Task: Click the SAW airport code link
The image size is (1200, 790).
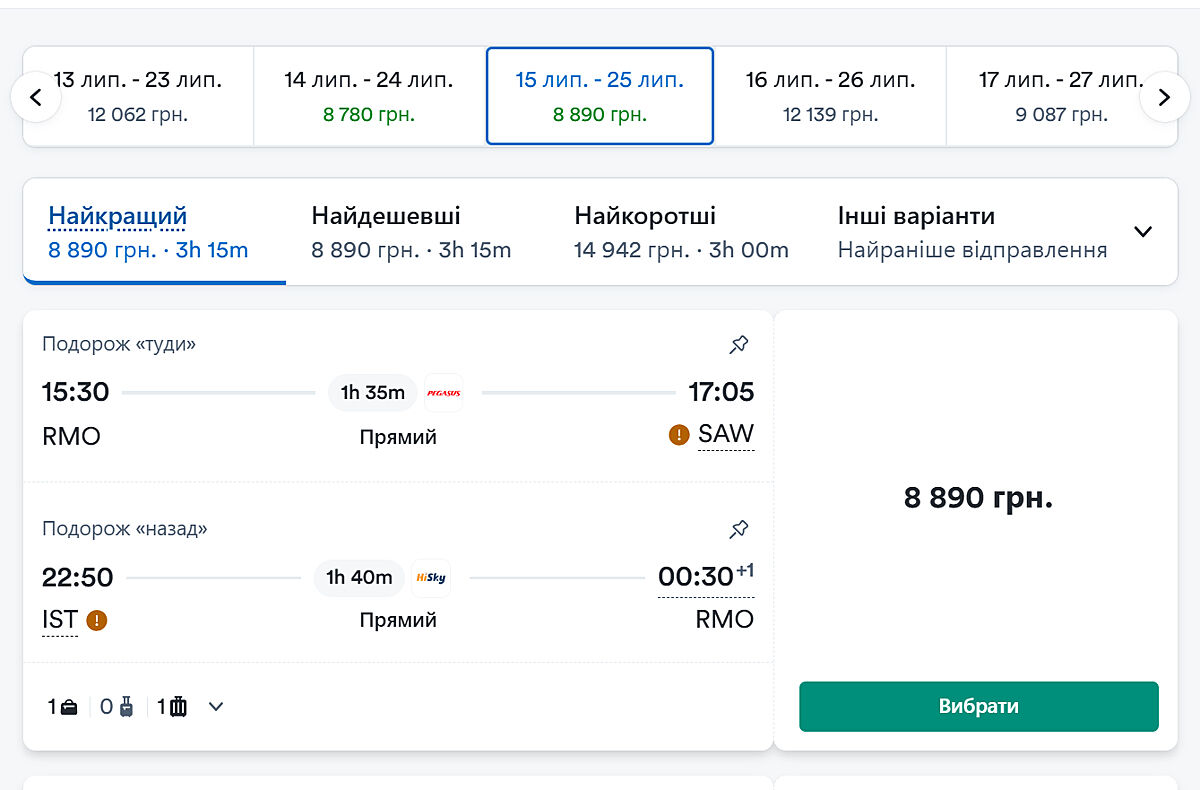Action: tap(726, 434)
